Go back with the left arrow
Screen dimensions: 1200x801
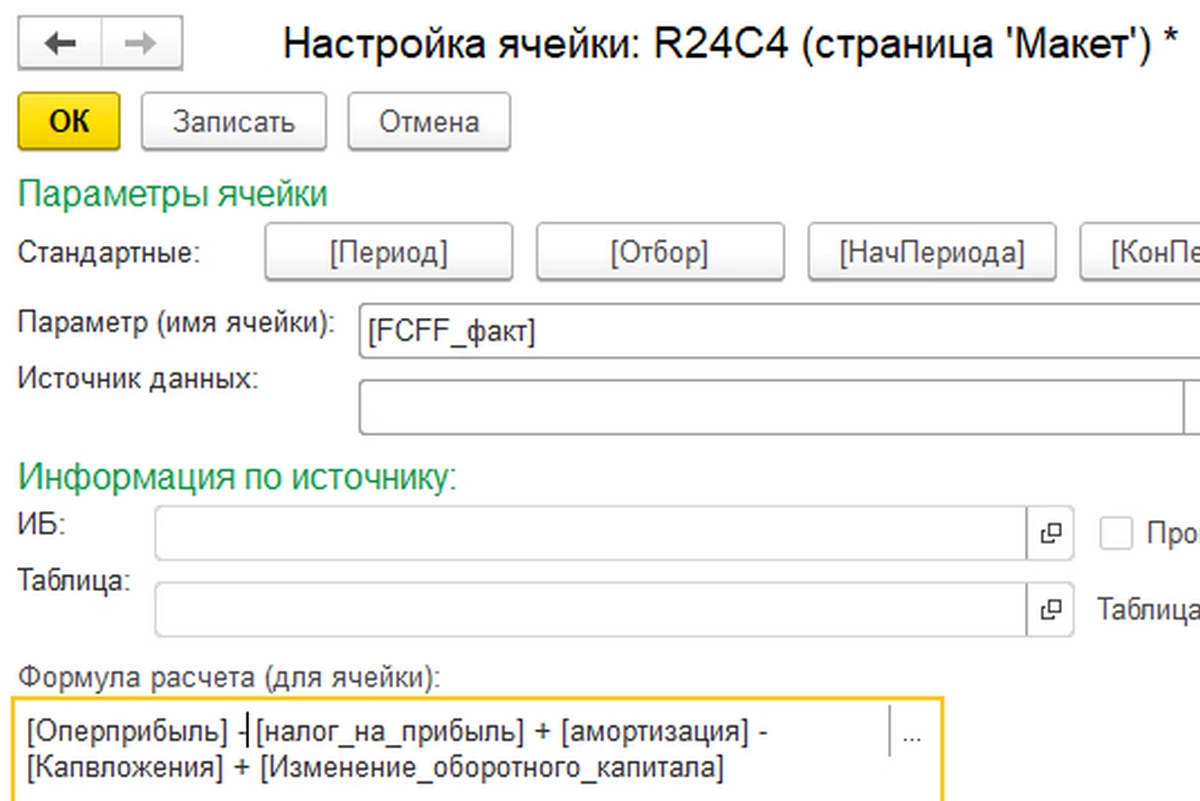point(60,43)
